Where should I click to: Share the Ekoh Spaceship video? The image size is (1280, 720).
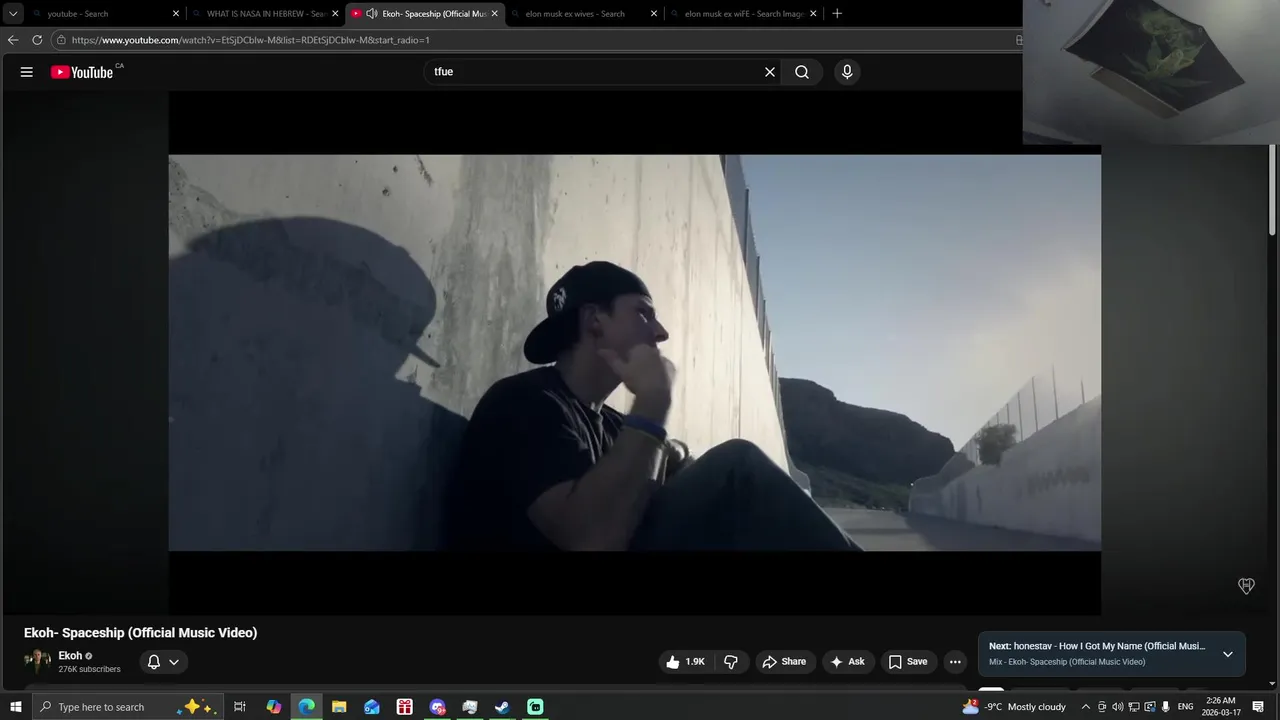pos(784,662)
